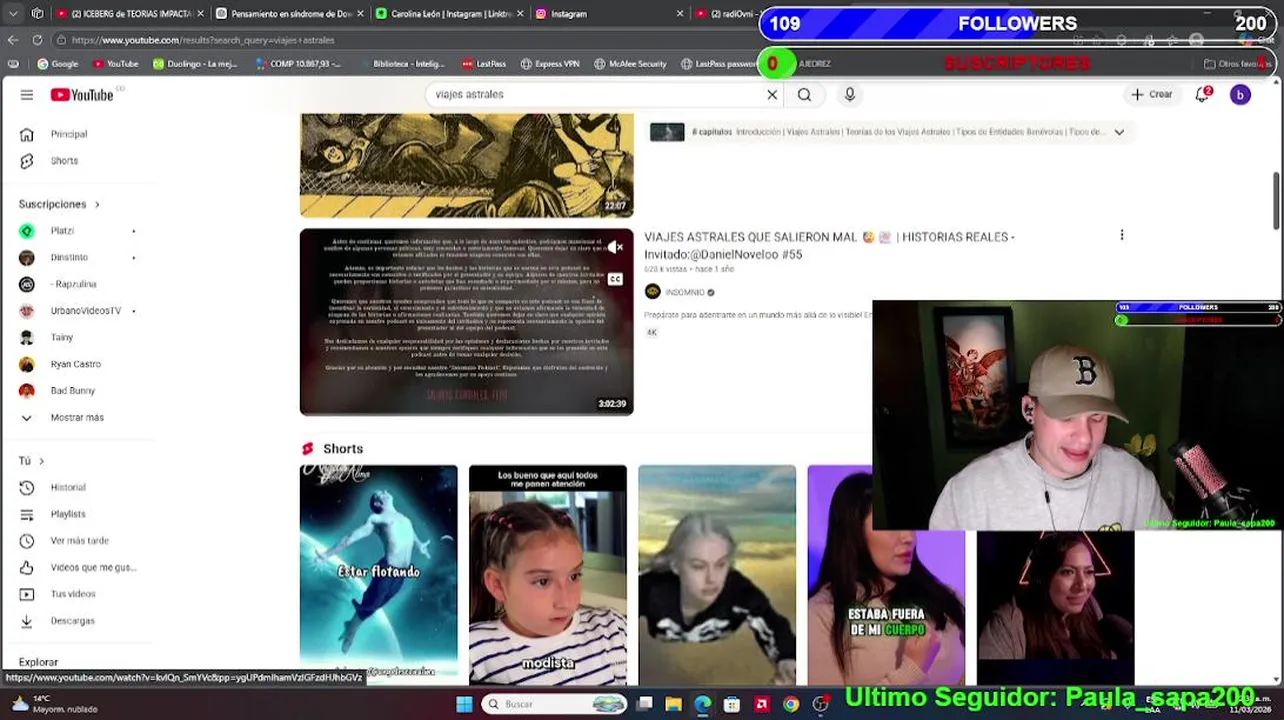Open Bad Bunny subscription channel
The width and height of the screenshot is (1284, 720).
point(72,391)
